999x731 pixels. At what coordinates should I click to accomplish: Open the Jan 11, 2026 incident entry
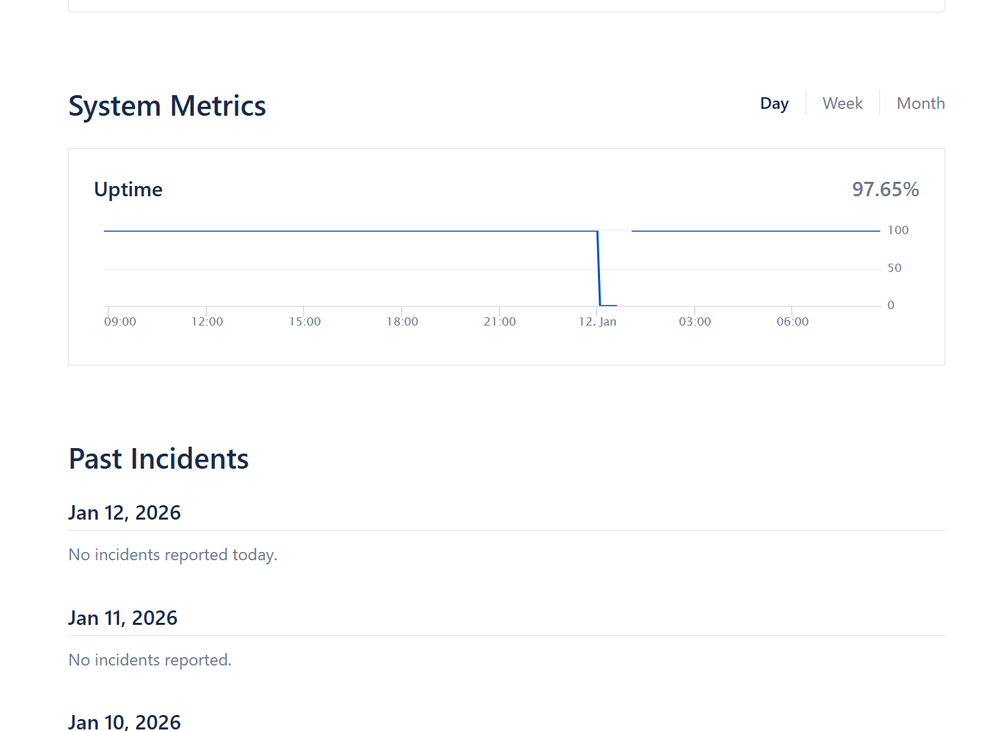point(123,617)
